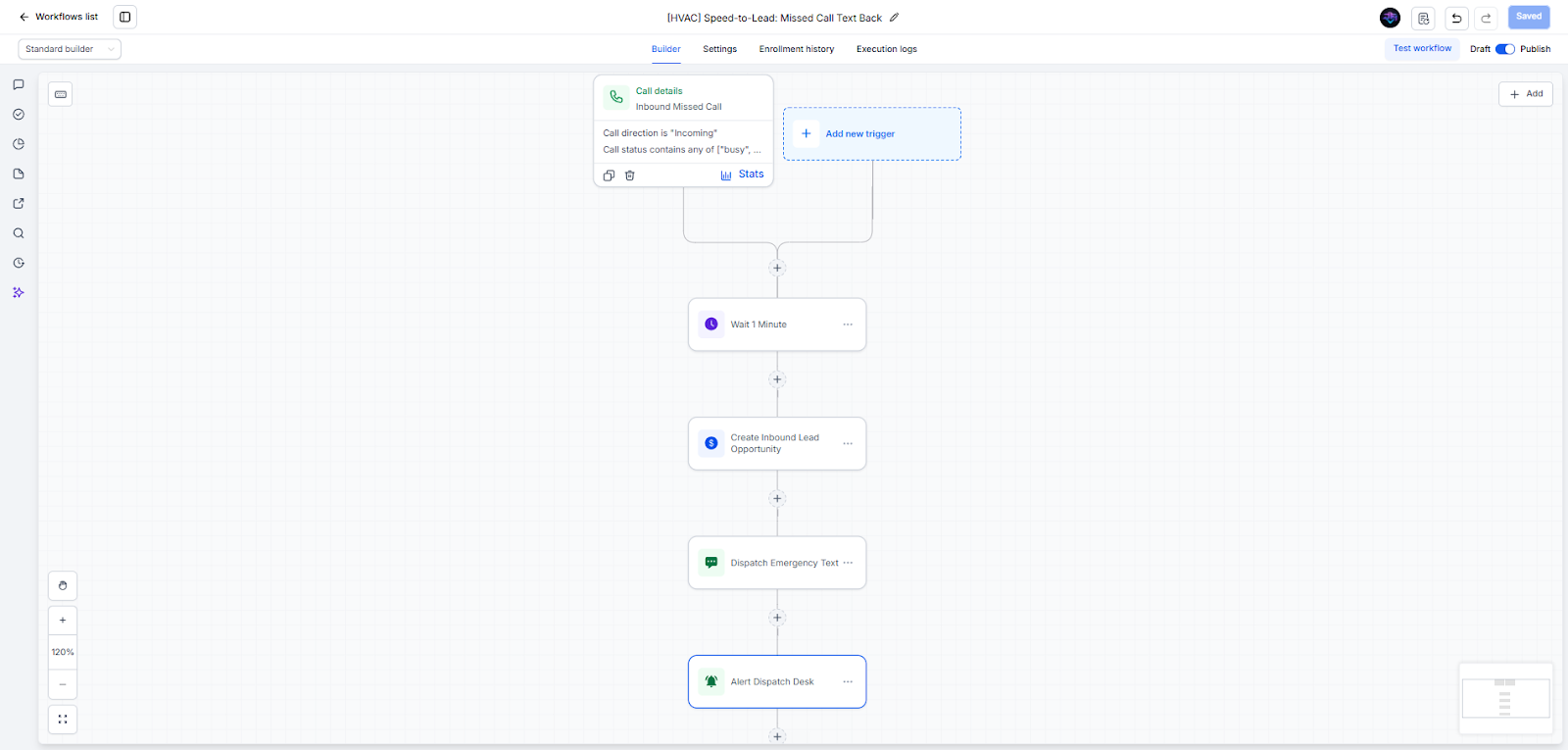Add a step before Wait 1 Minute
Screen dimensions: 1568x750
click(777, 268)
